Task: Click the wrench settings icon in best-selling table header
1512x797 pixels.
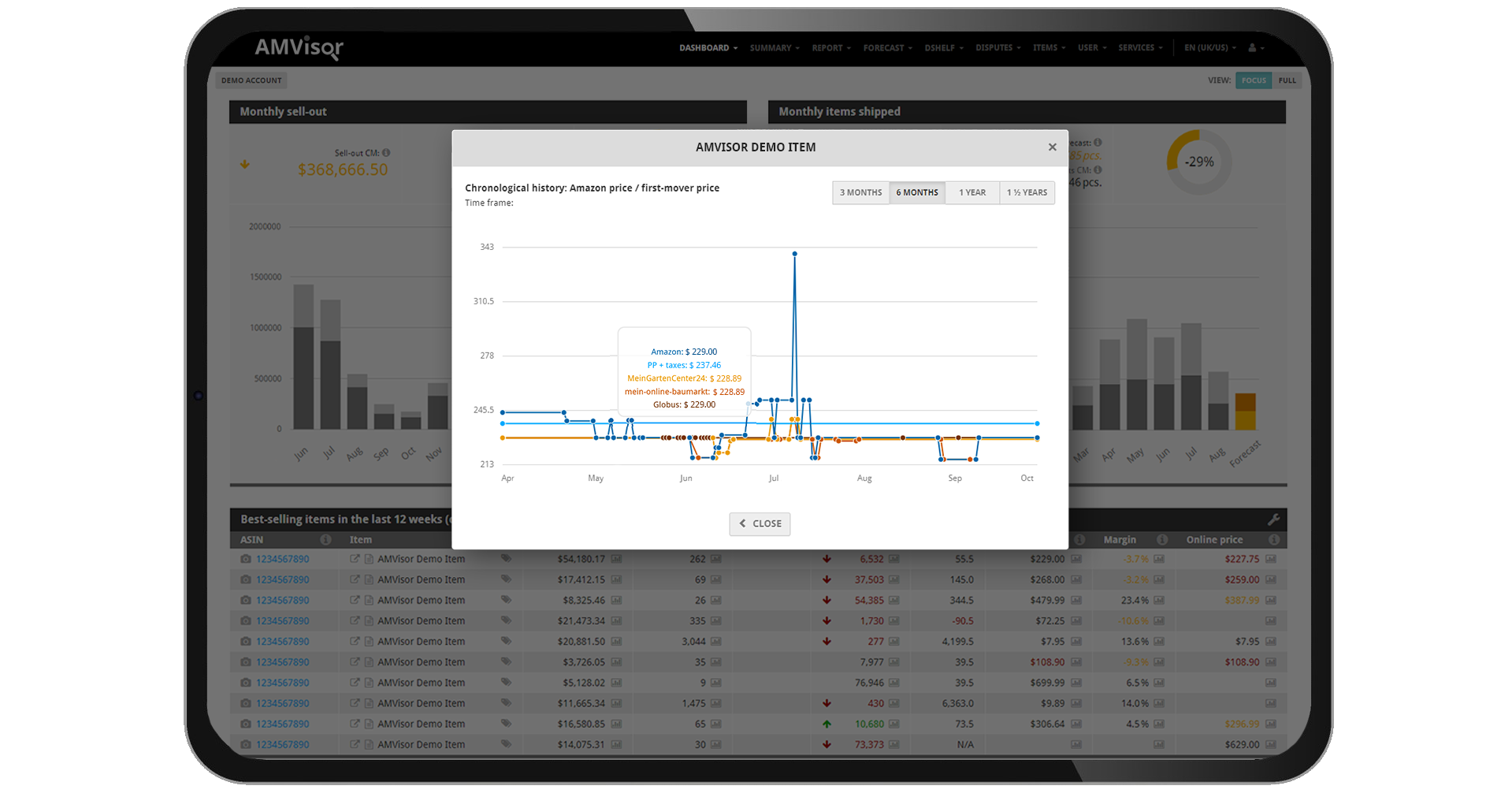Action: [1273, 520]
